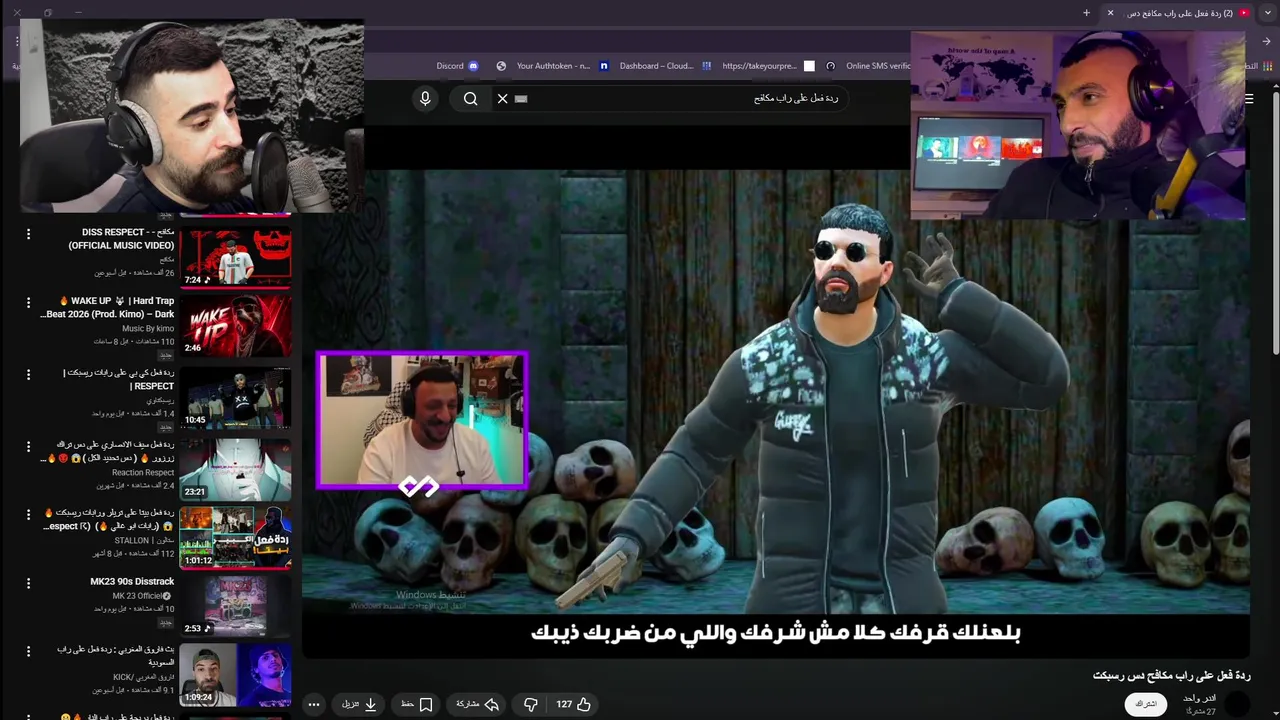This screenshot has width=1280, height=720.
Task: Open WAKE UP Hard Trap Beat 2026 title
Action: pos(107,307)
